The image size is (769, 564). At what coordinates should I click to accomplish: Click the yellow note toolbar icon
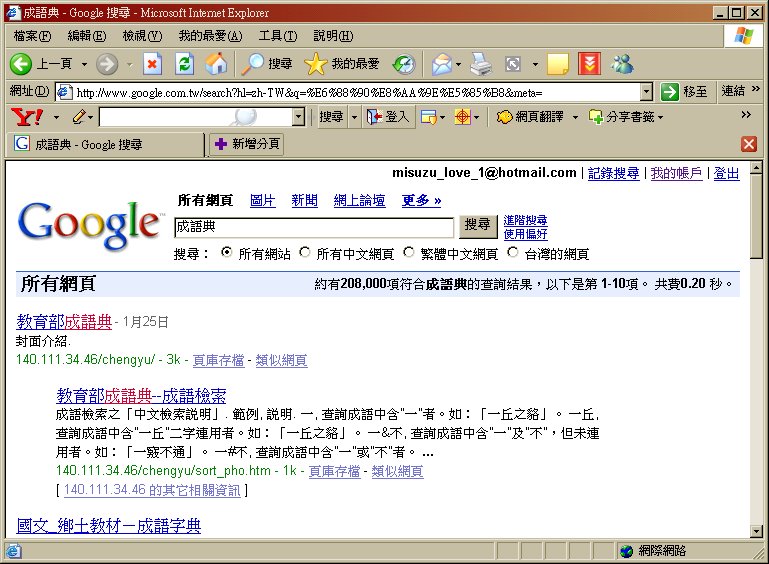[x=558, y=64]
